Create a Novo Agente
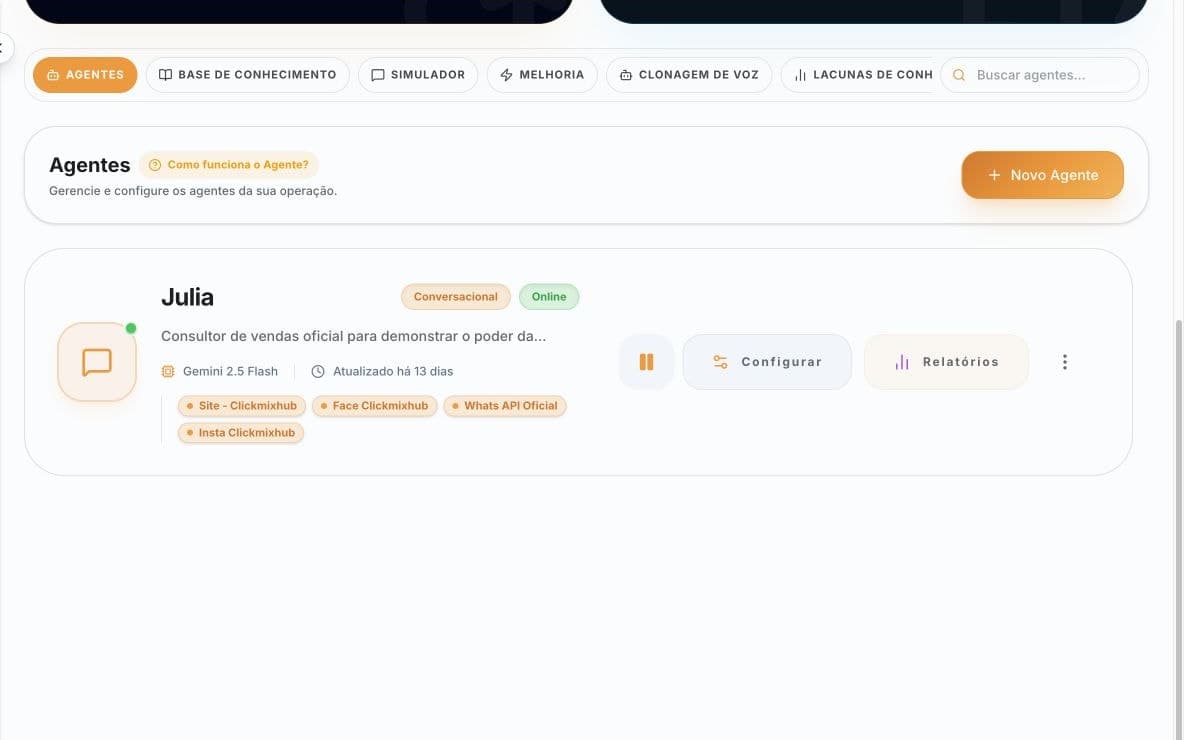This screenshot has width=1184, height=740. coord(1042,175)
